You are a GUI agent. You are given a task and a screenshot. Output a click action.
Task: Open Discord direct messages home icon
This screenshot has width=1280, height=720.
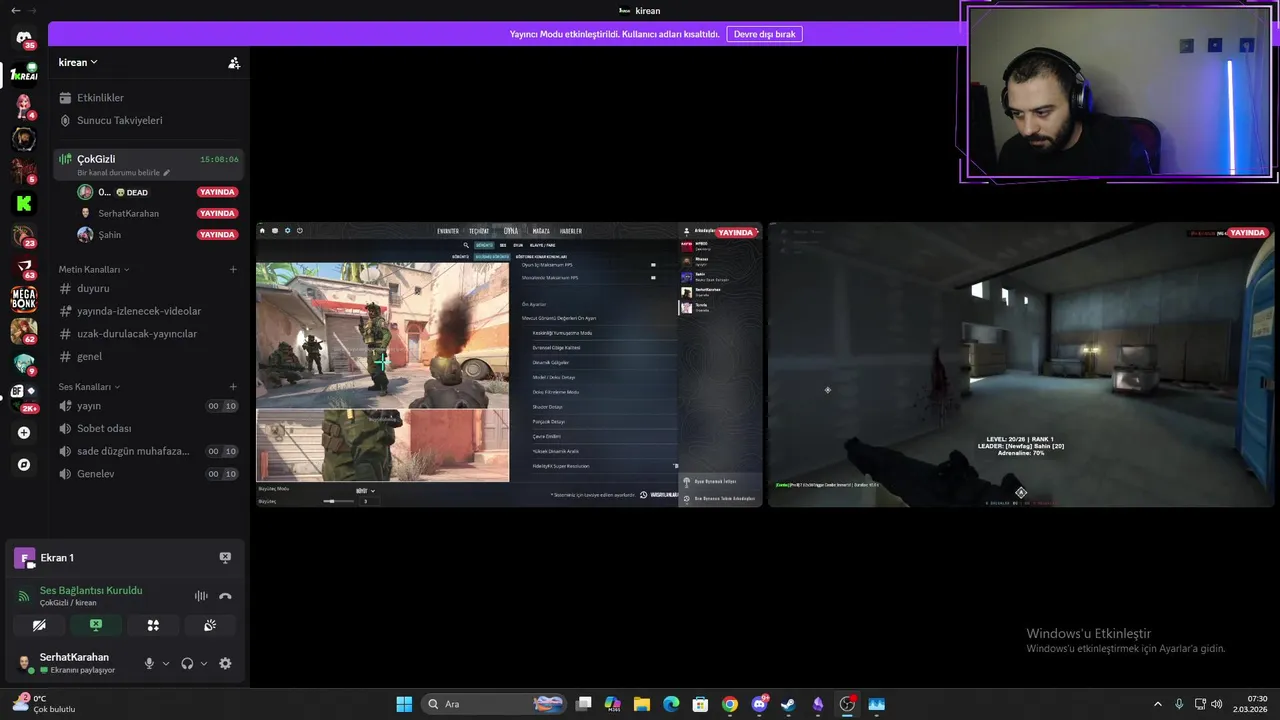[23, 38]
